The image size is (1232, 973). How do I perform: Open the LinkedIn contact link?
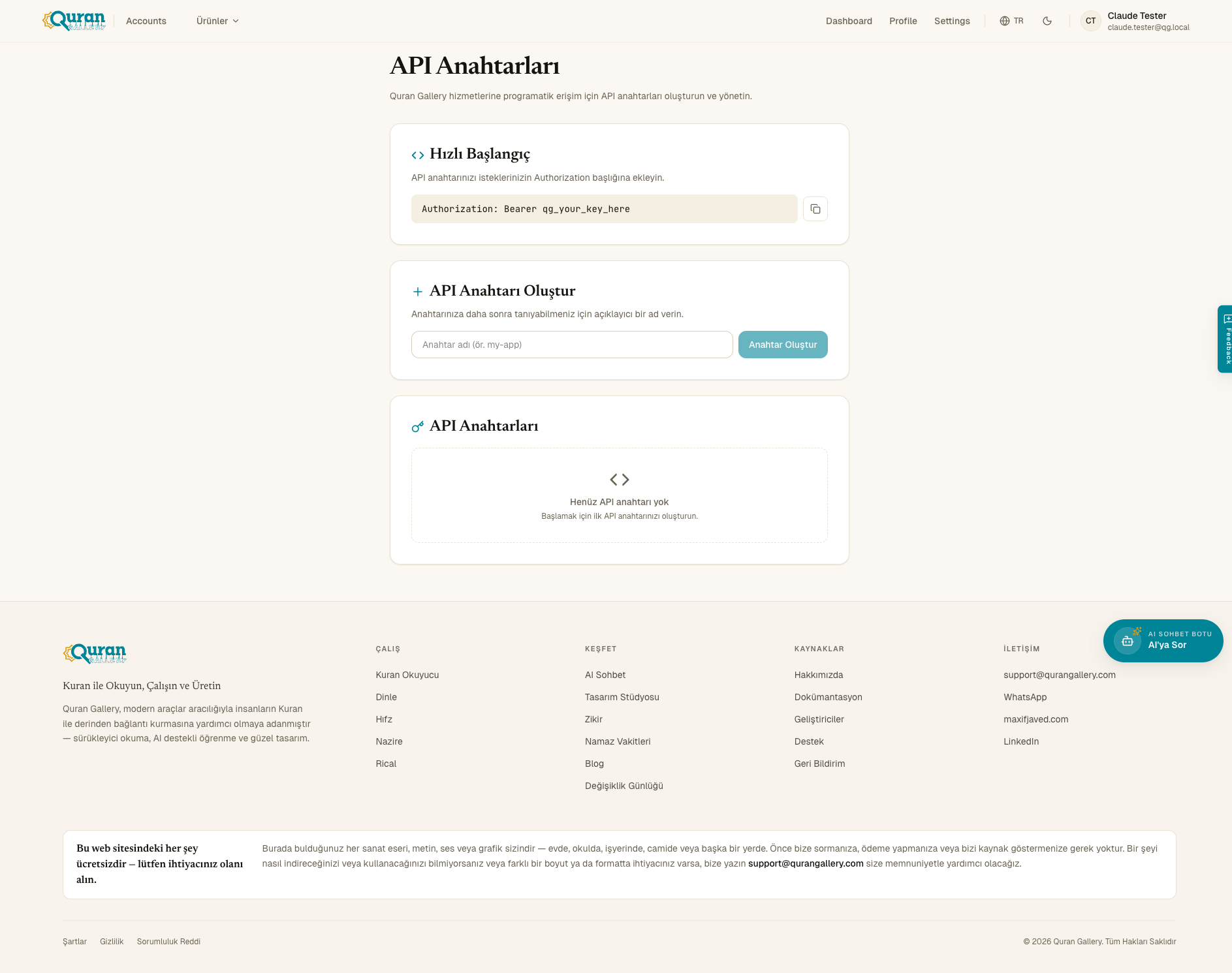coord(1021,741)
